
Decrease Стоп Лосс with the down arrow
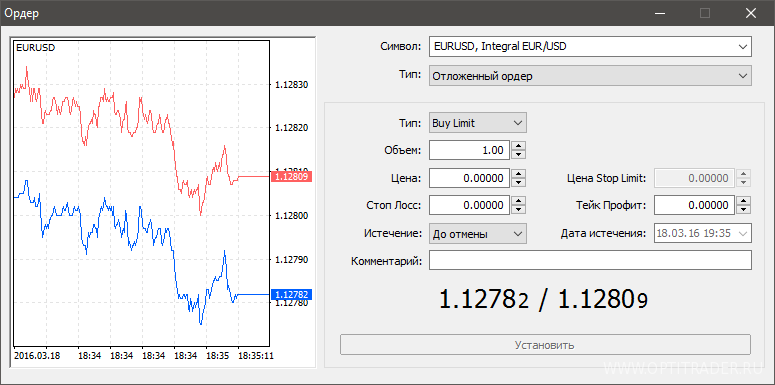pyautogui.click(x=518, y=210)
